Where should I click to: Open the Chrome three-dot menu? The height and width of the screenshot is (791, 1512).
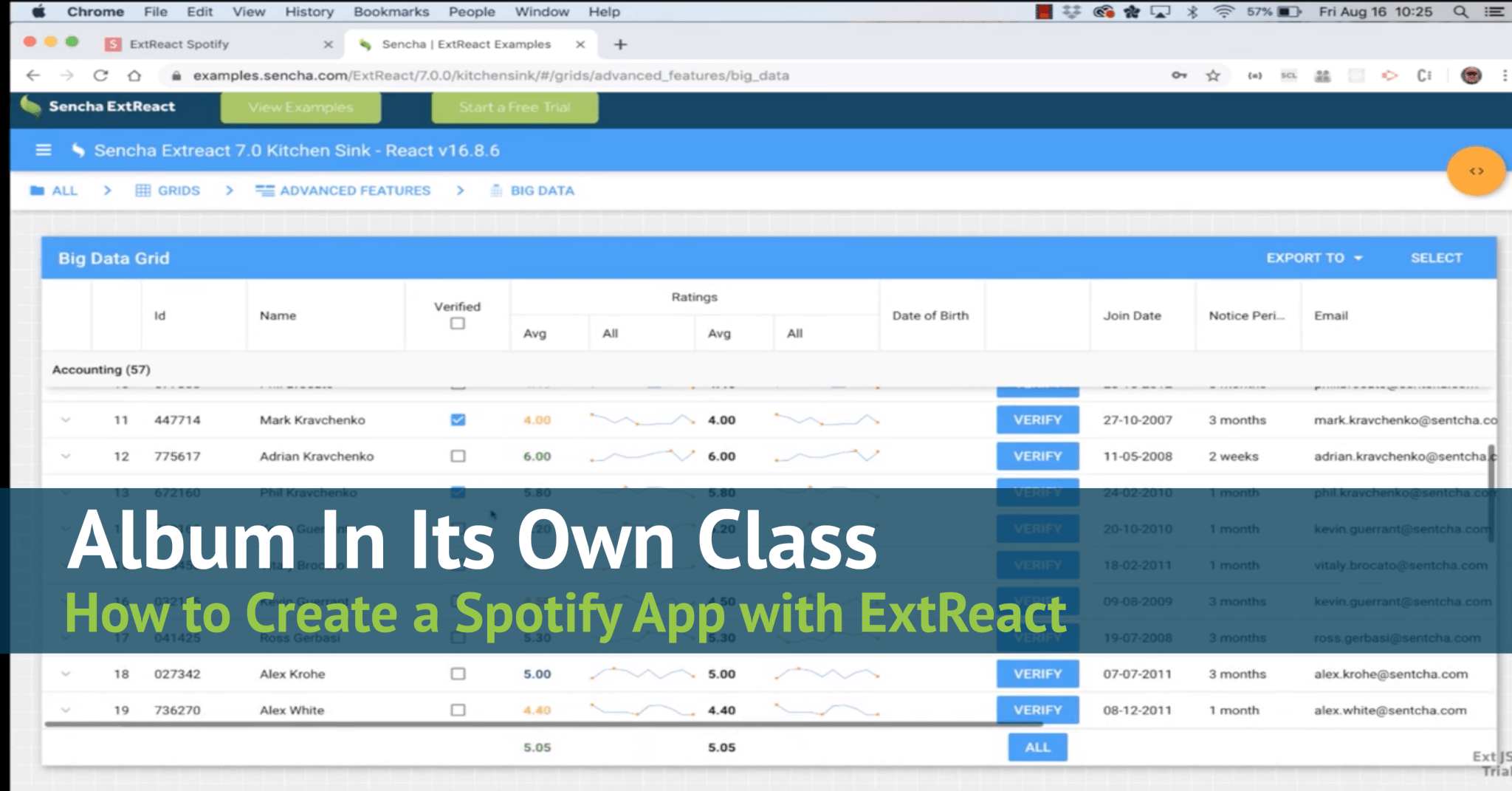[1505, 75]
